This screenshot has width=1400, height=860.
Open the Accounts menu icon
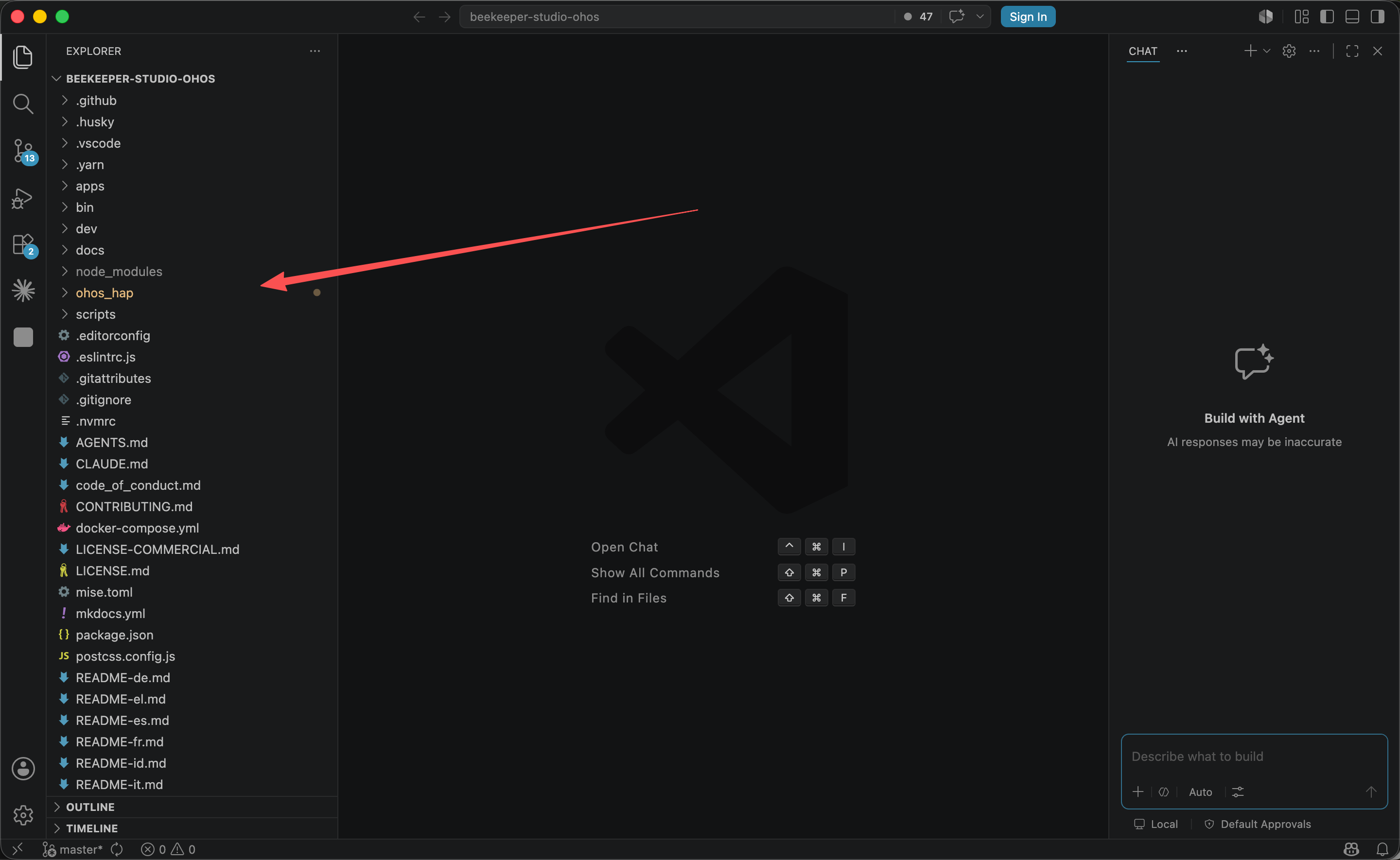coord(23,769)
